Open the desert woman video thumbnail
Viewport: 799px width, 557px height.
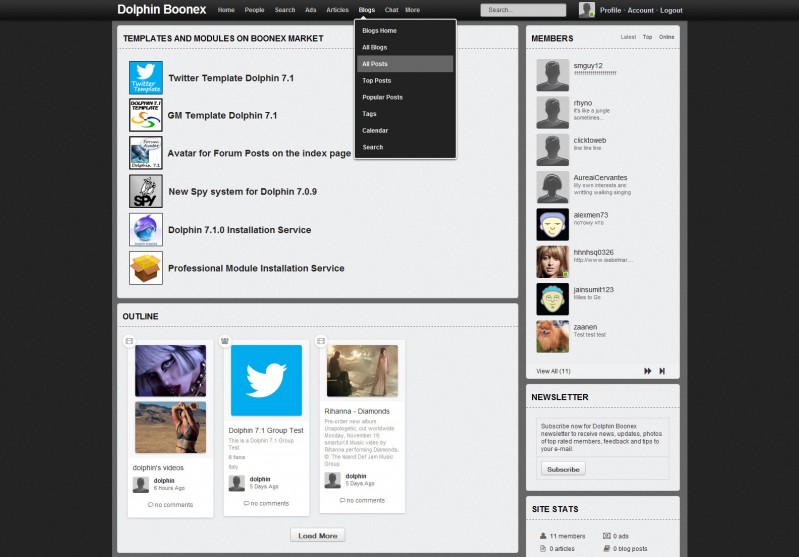170,427
